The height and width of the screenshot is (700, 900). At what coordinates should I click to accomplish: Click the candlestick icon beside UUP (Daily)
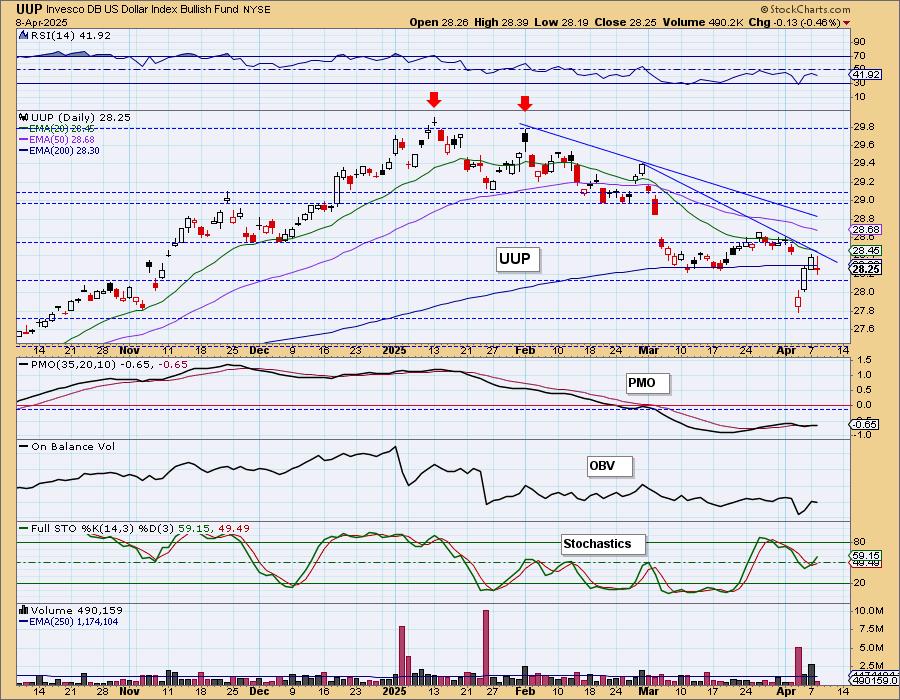(24, 117)
